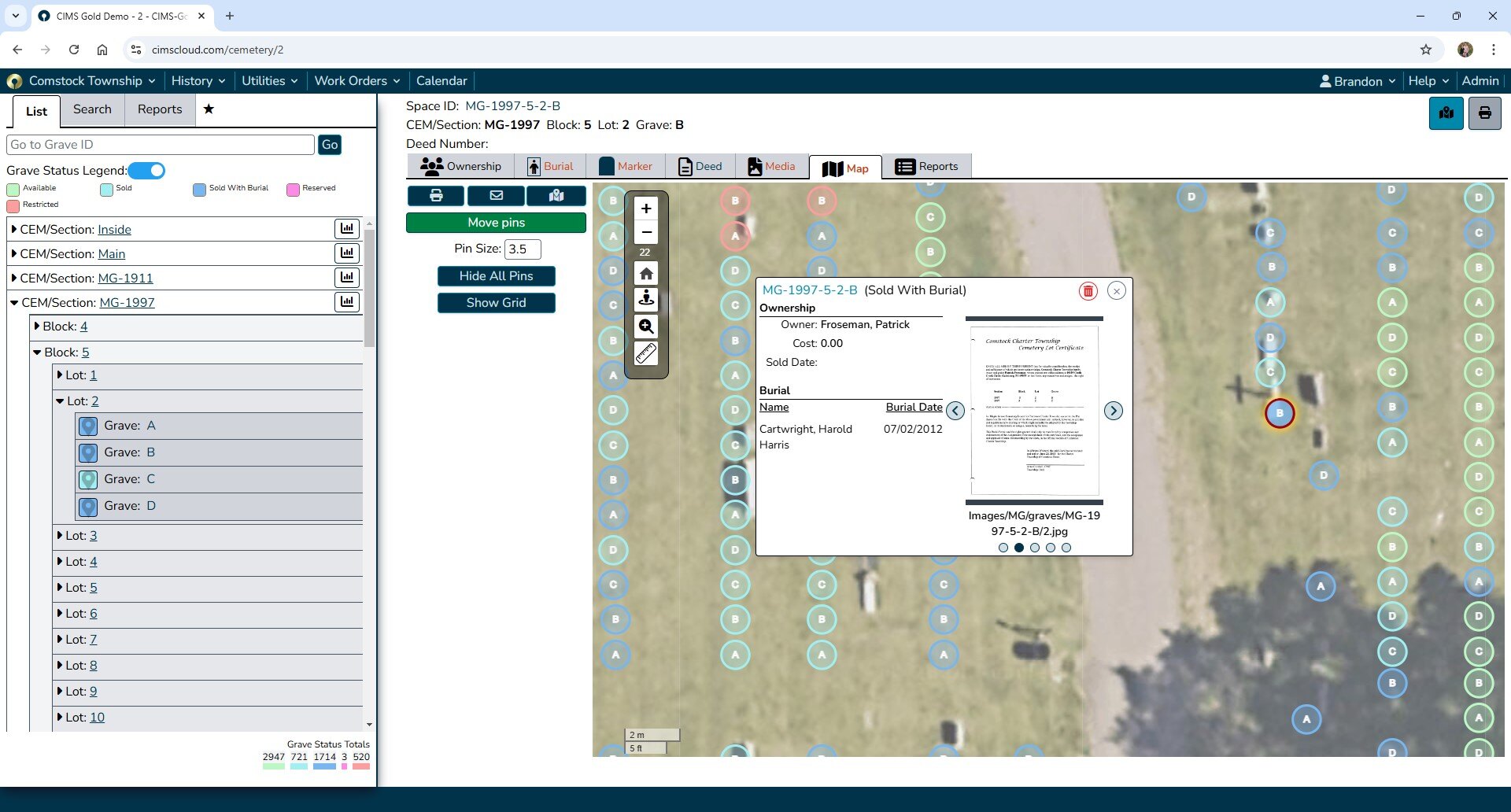
Task: Switch to Media tab
Action: click(x=771, y=166)
